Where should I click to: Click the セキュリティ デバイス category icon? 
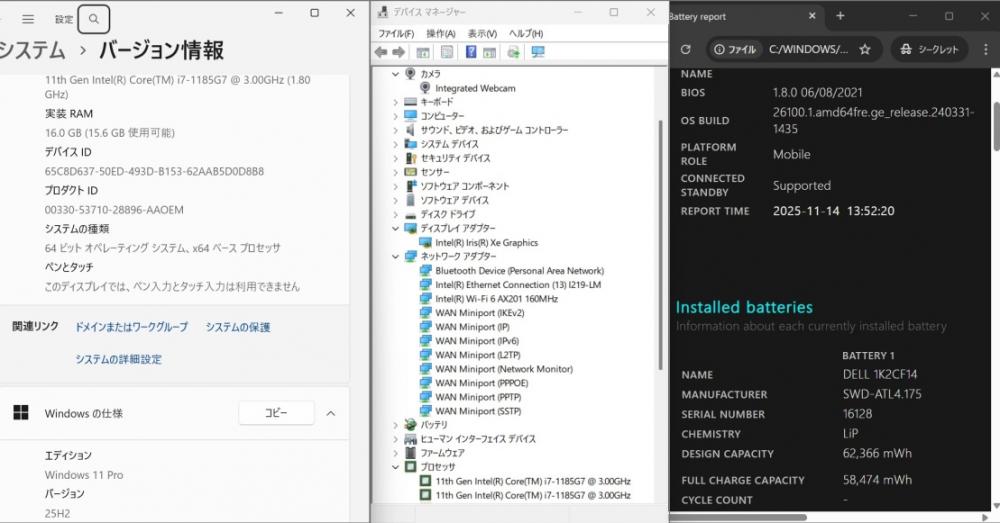coord(410,158)
